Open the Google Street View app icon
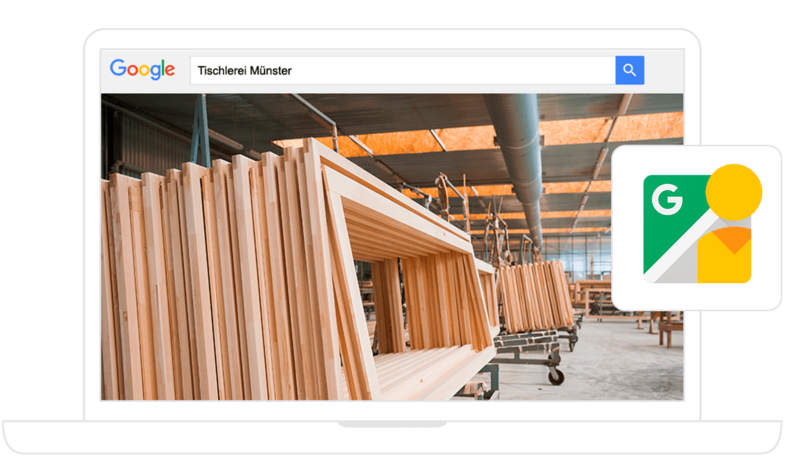Image resolution: width=785 pixels, height=456 pixels. point(698,228)
